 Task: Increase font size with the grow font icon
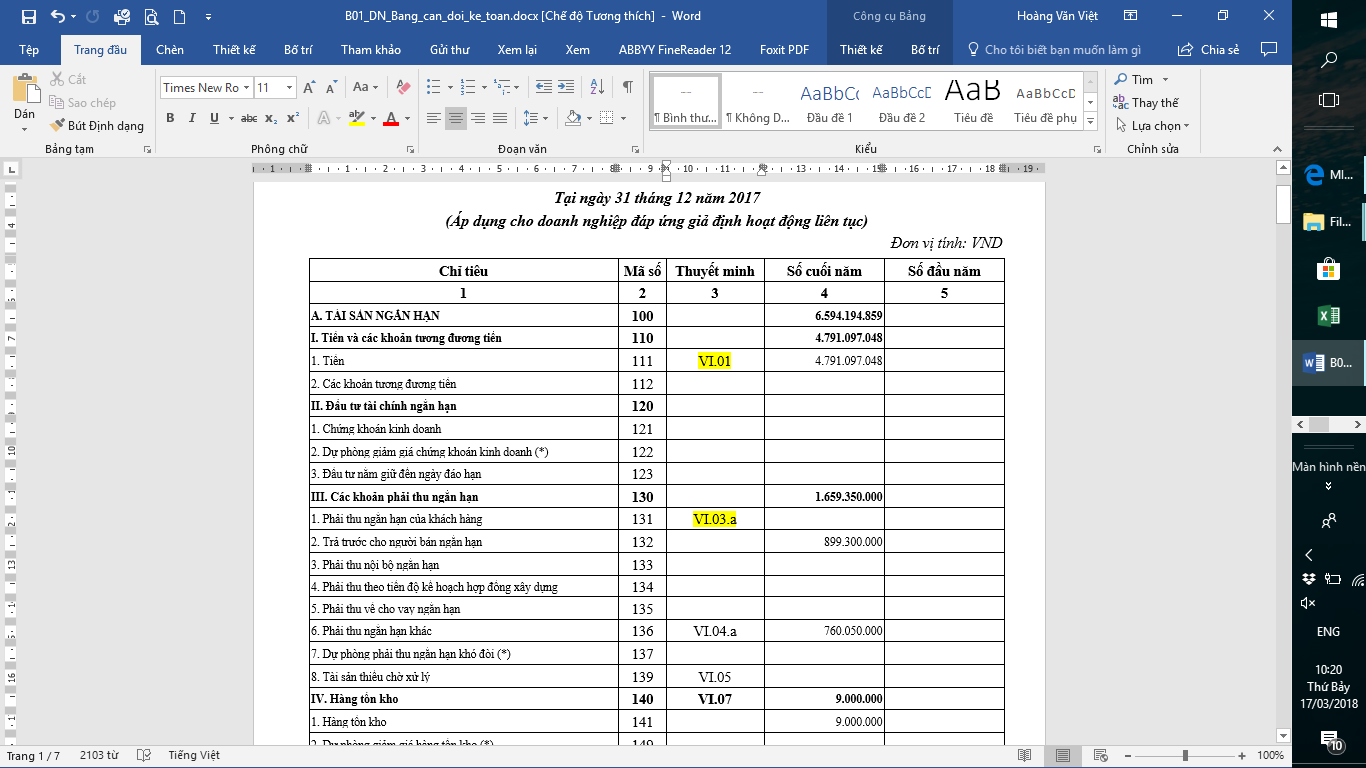(x=309, y=88)
